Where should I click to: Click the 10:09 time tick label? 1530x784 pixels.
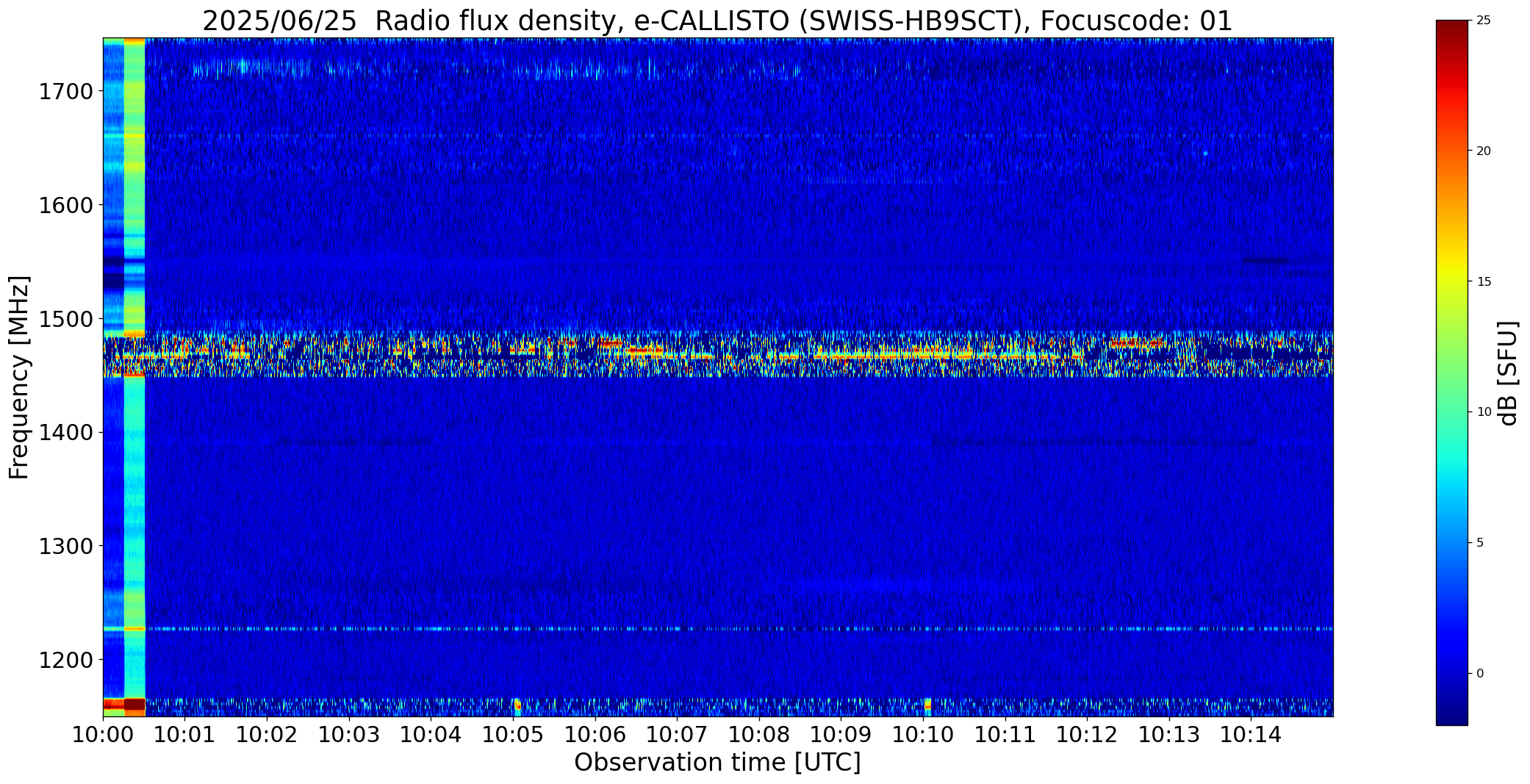(841, 735)
